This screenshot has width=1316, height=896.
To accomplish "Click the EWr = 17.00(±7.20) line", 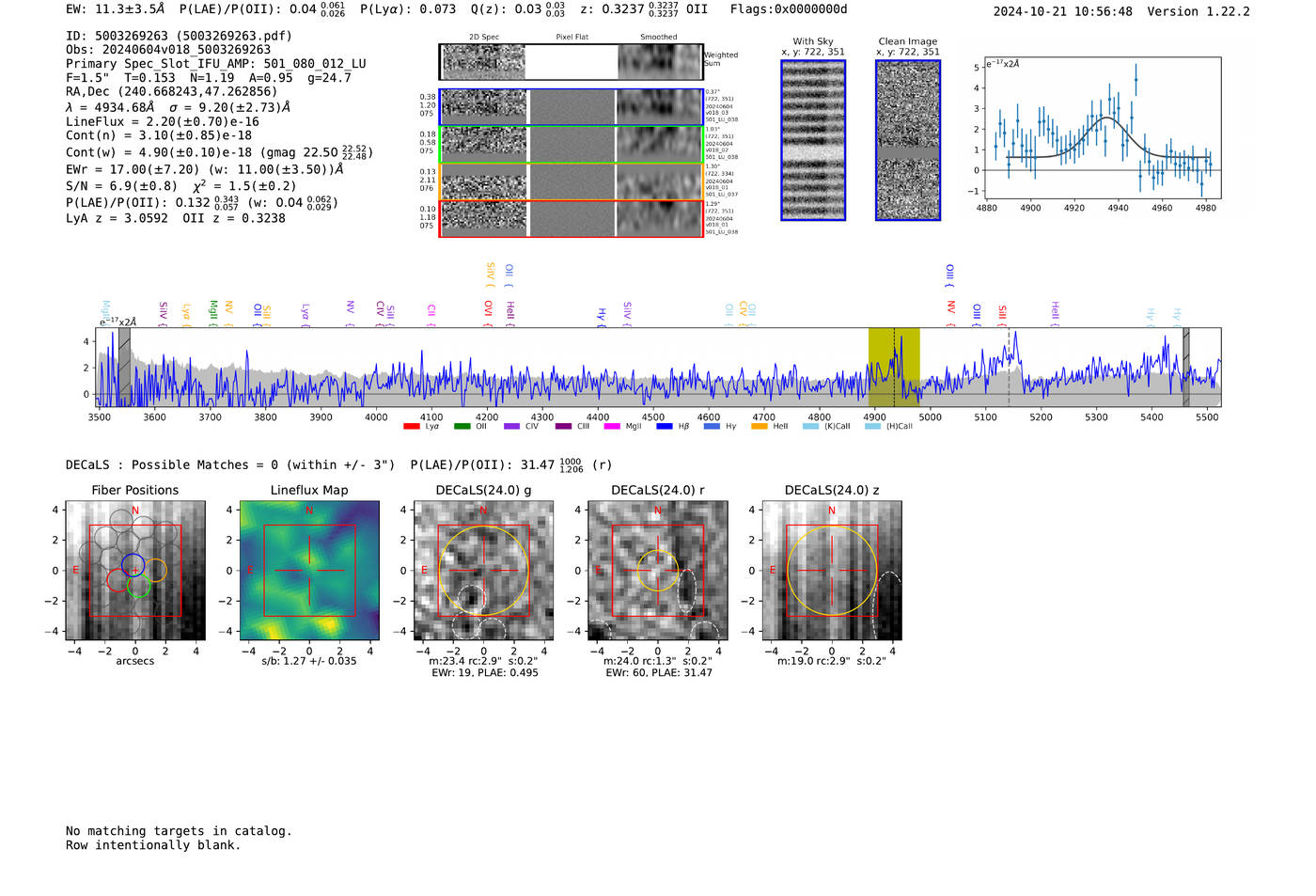I will (x=205, y=170).
